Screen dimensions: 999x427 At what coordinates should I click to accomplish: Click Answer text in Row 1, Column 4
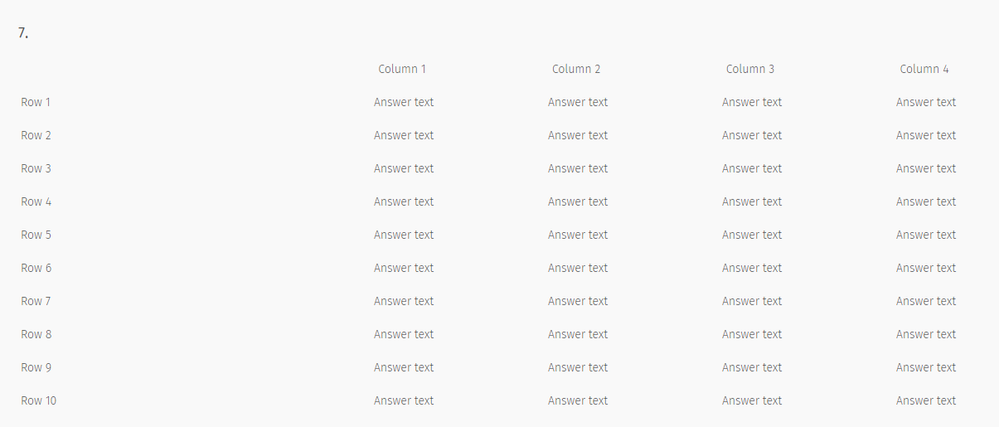point(926,102)
